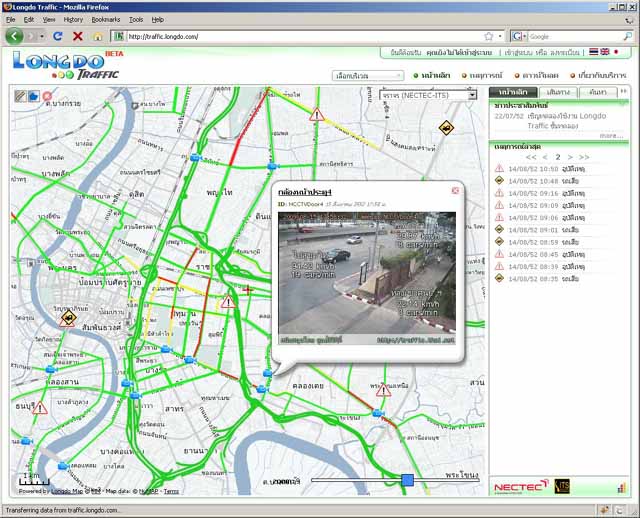Bookmark this page with the star icon
640x518 pixels.
pyautogui.click(x=489, y=36)
